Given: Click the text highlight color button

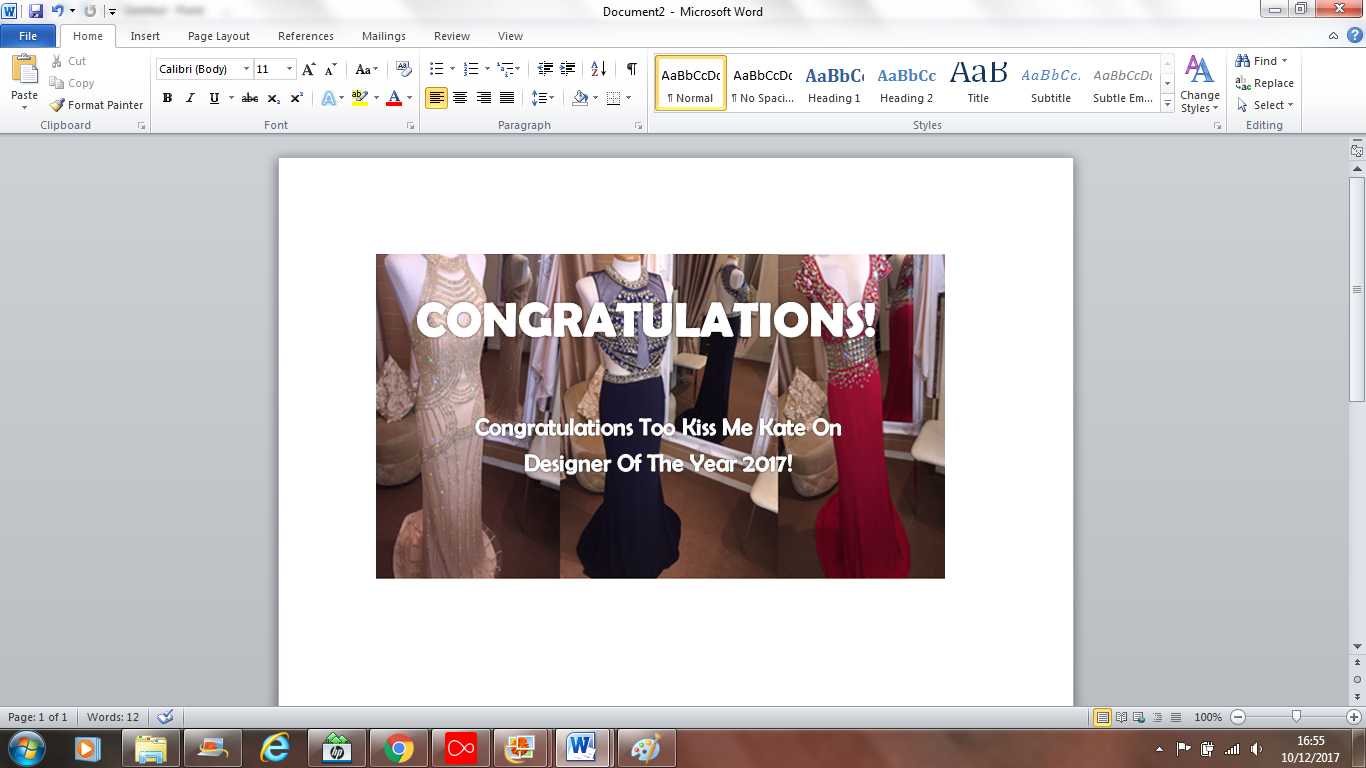Looking at the screenshot, I should pyautogui.click(x=359, y=98).
